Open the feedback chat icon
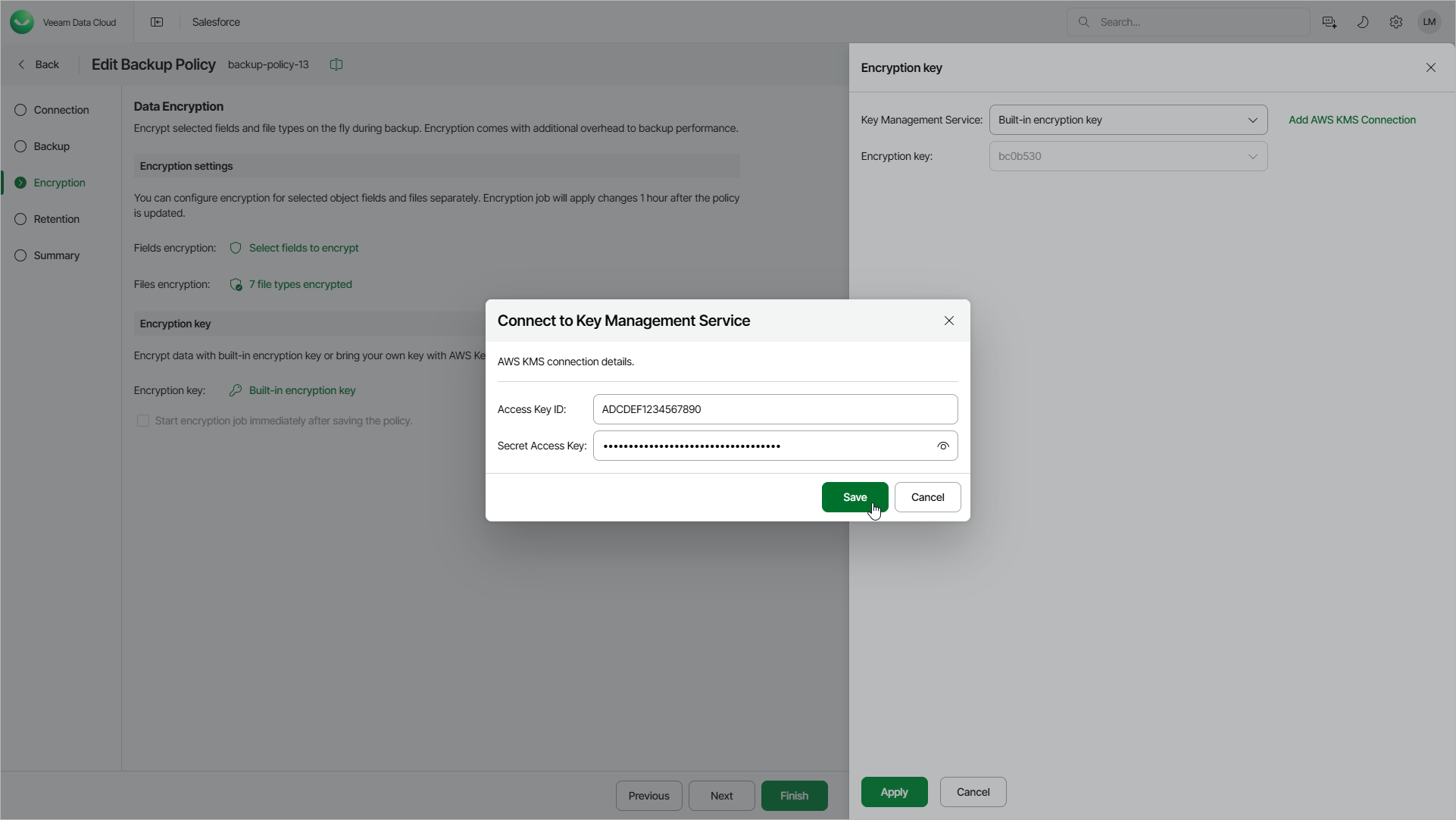Screen dimensions: 1456x820 [x=1329, y=22]
